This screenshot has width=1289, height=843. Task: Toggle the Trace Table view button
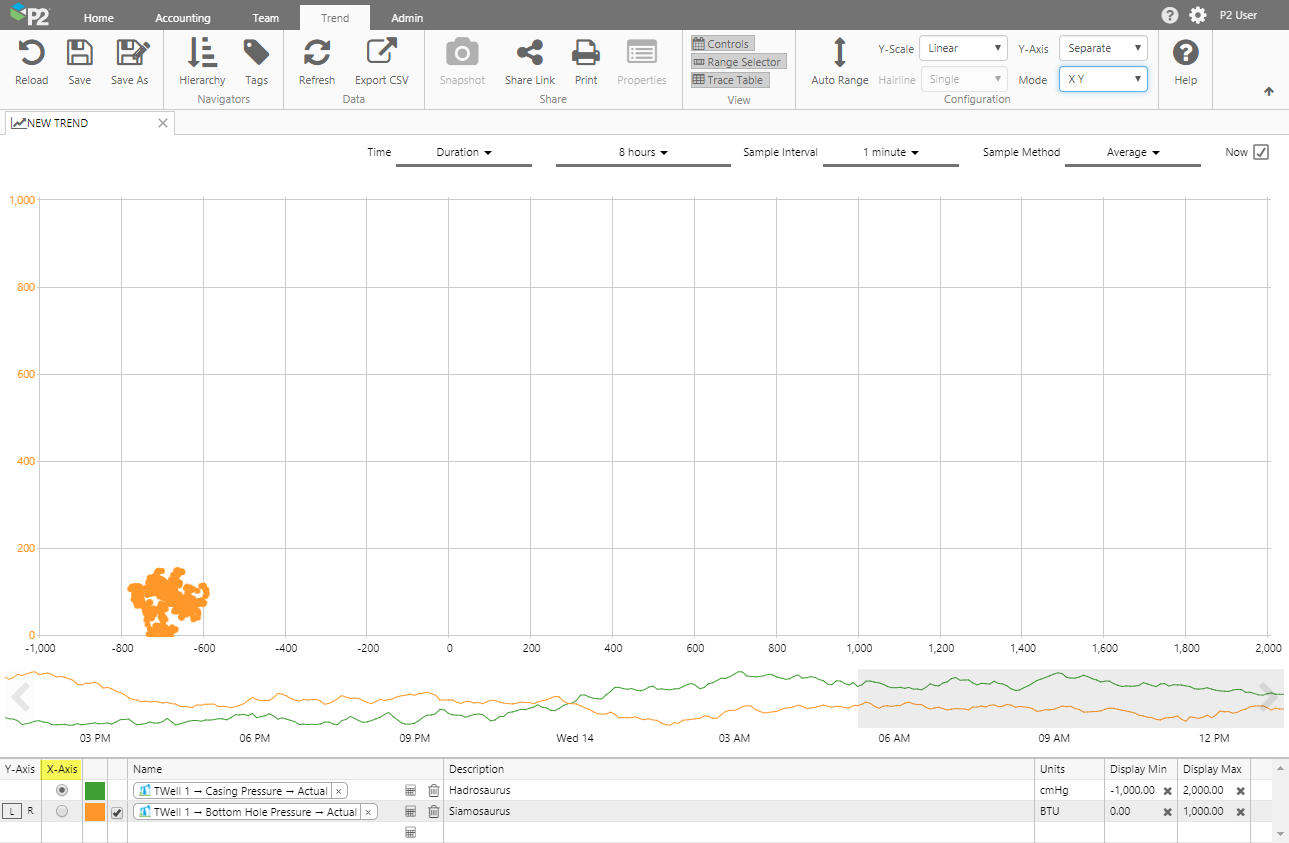coord(729,80)
